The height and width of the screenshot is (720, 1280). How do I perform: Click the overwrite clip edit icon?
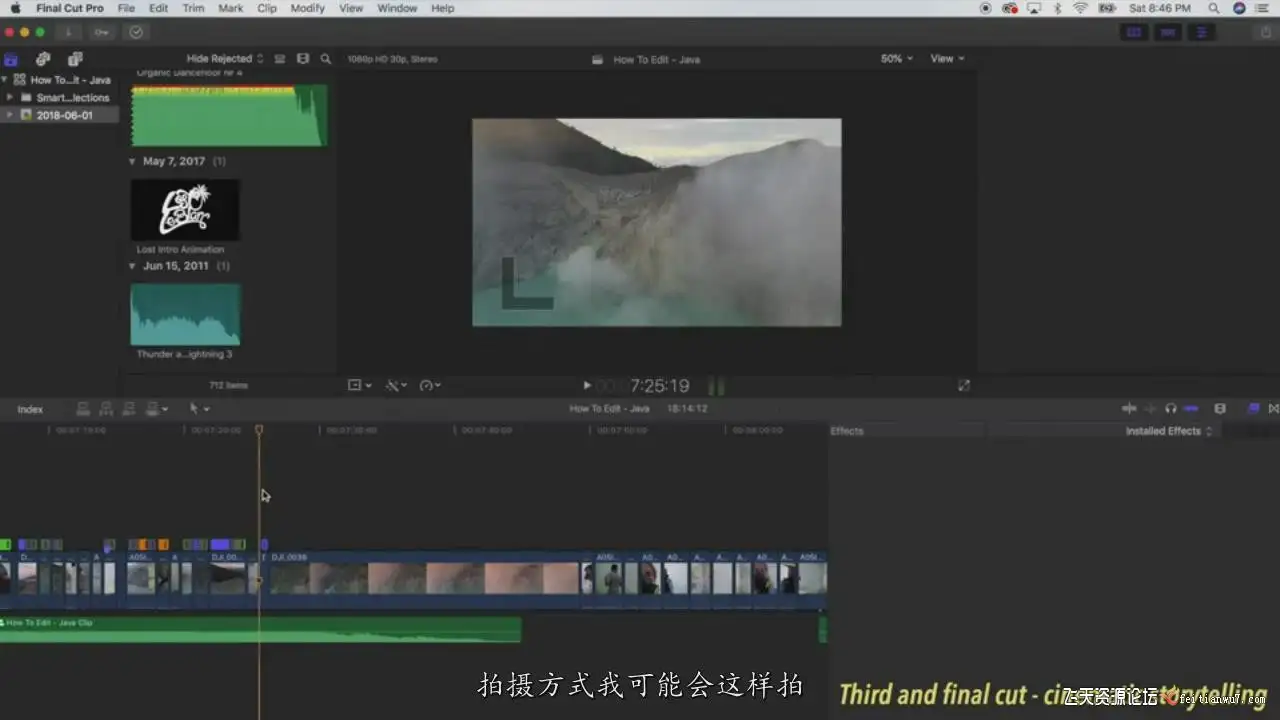pos(154,409)
